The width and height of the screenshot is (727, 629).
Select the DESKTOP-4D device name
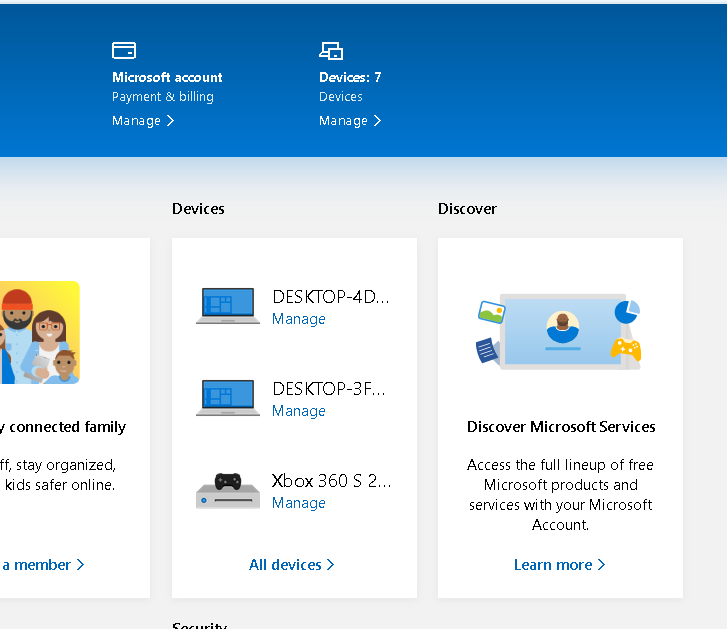(x=330, y=297)
